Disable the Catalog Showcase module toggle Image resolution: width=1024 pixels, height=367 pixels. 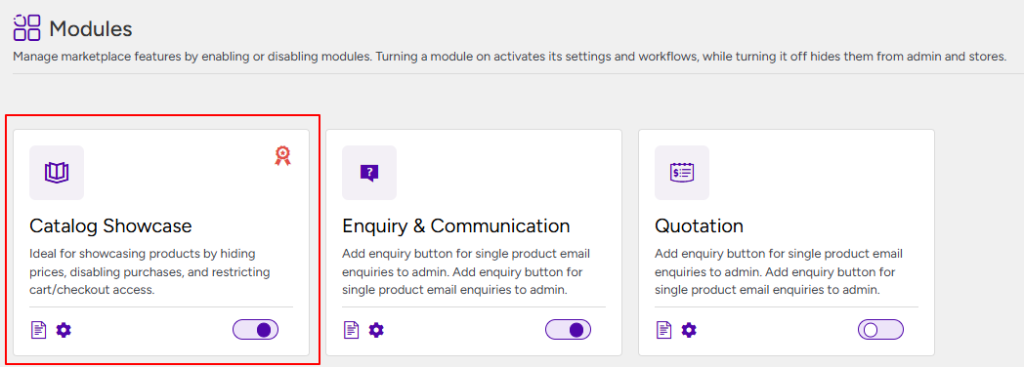pyautogui.click(x=255, y=330)
